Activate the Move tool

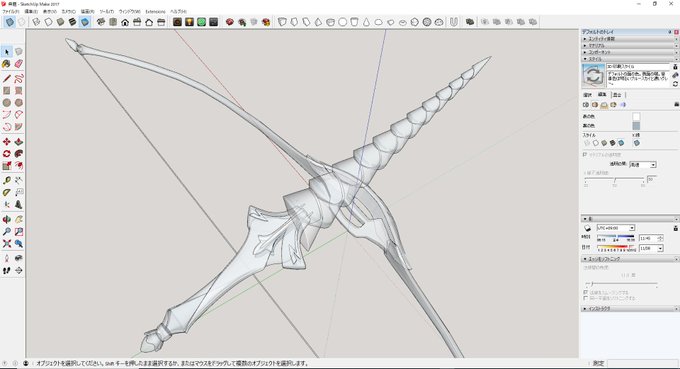point(7,142)
